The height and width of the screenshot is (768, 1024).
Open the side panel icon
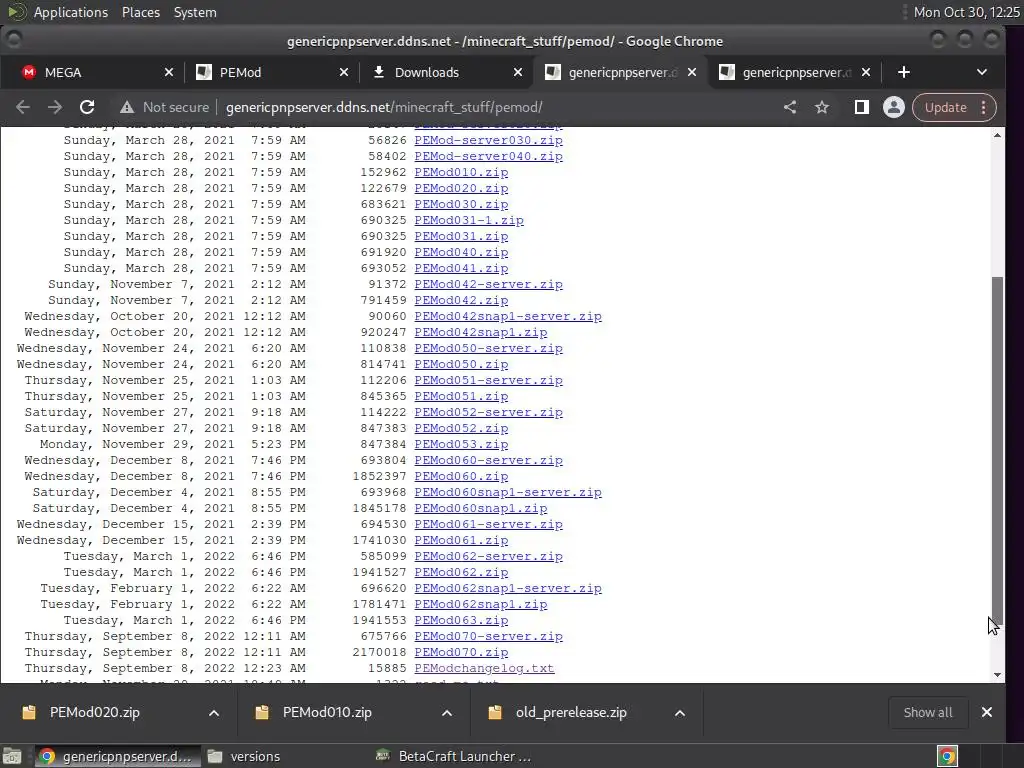coord(861,107)
